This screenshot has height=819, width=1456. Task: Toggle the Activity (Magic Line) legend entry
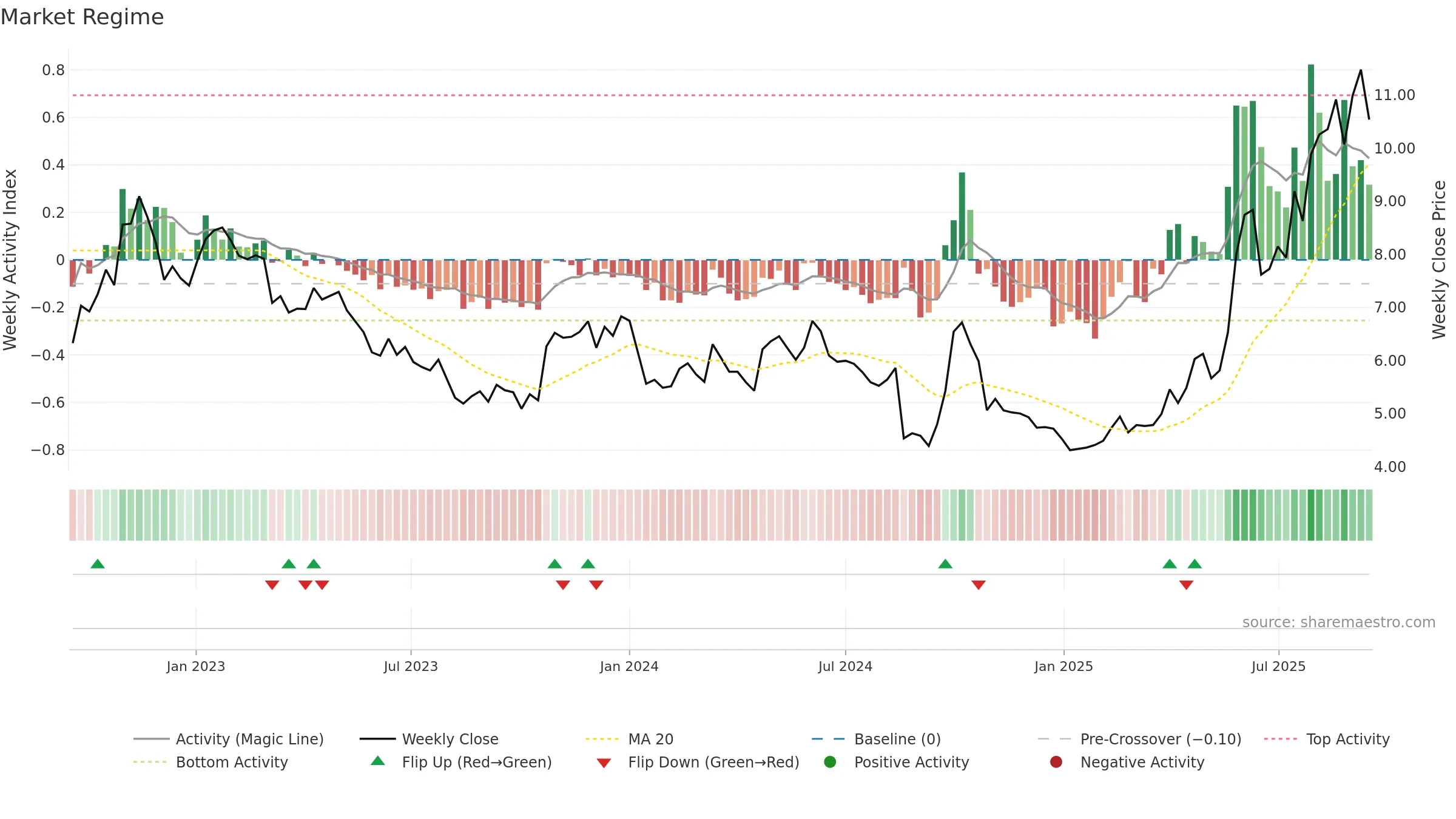pyautogui.click(x=229, y=739)
